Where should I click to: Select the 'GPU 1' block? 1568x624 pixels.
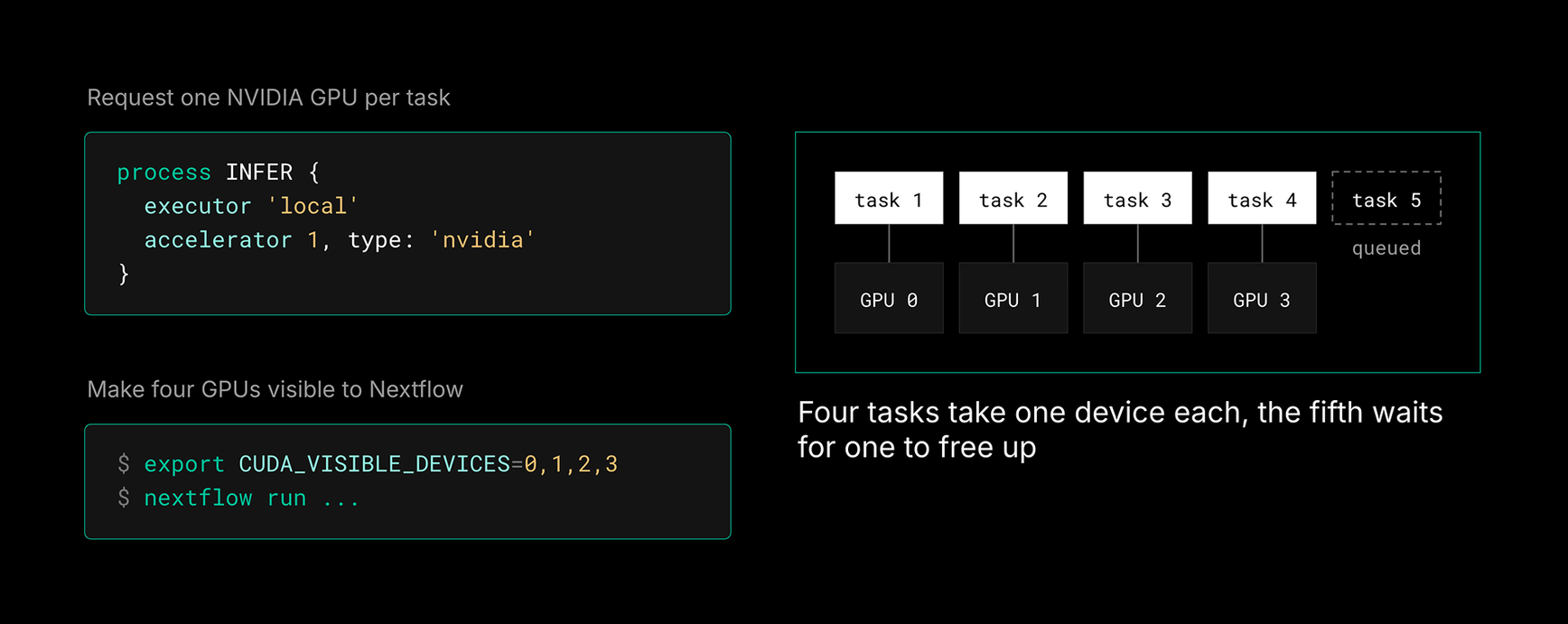[x=1013, y=298]
